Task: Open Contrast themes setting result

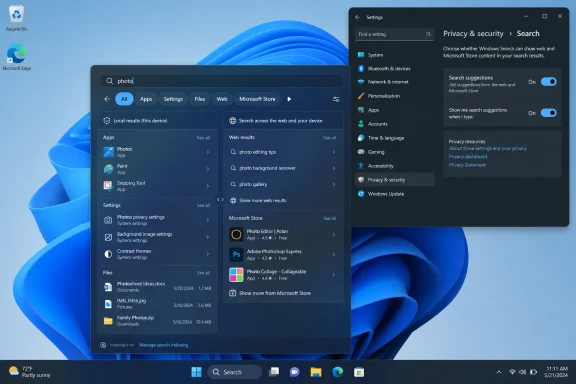Action: (157, 254)
